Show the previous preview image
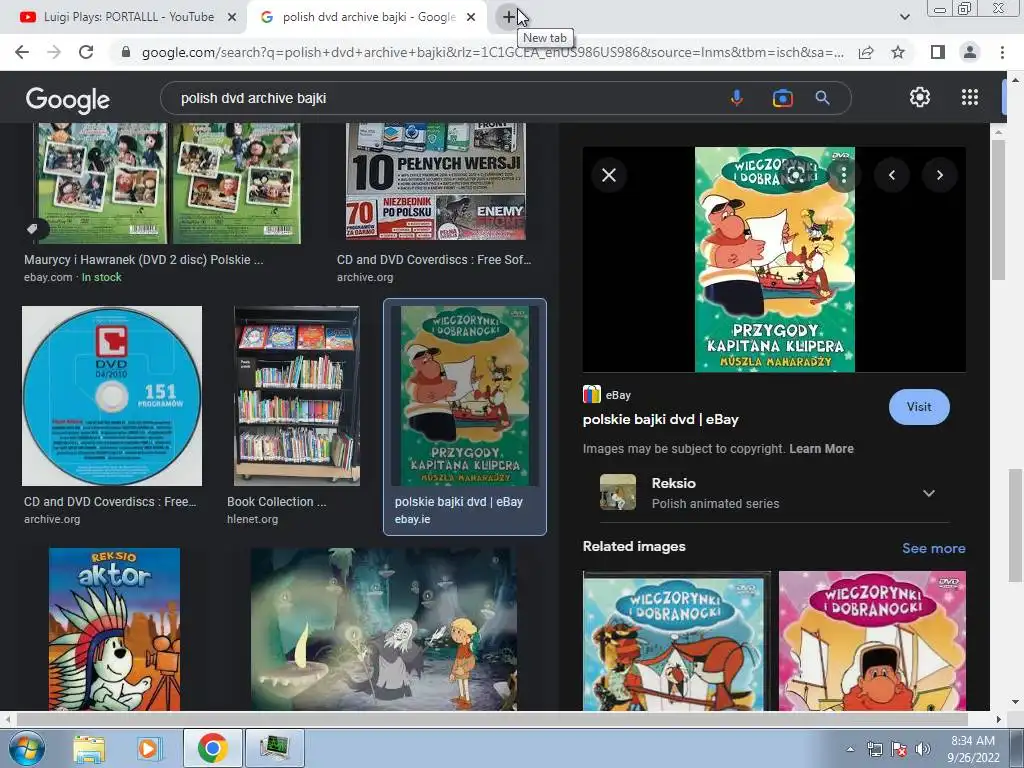This screenshot has width=1024, height=768. (x=891, y=175)
